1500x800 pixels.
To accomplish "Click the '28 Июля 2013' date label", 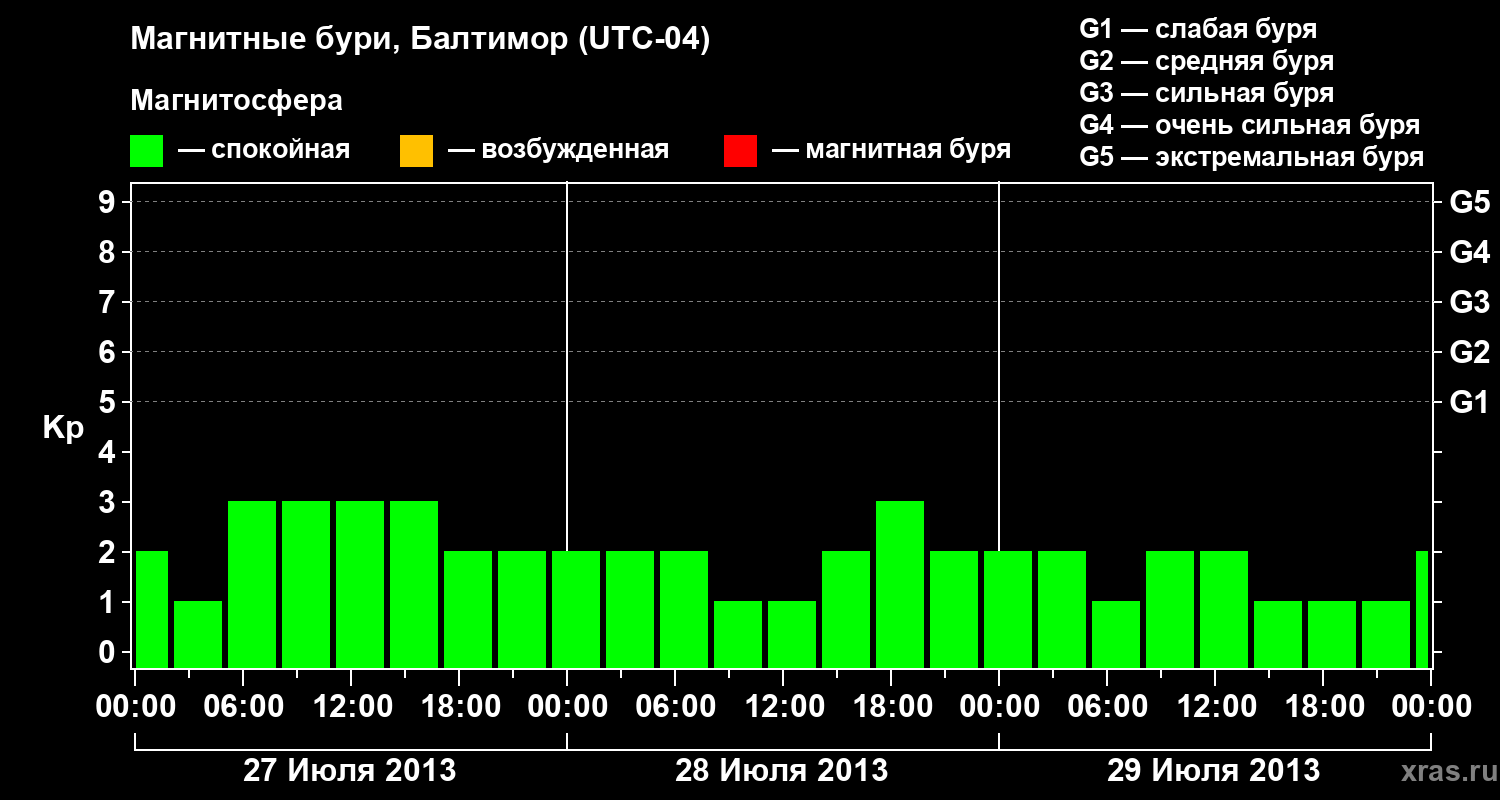I will pos(782,771).
